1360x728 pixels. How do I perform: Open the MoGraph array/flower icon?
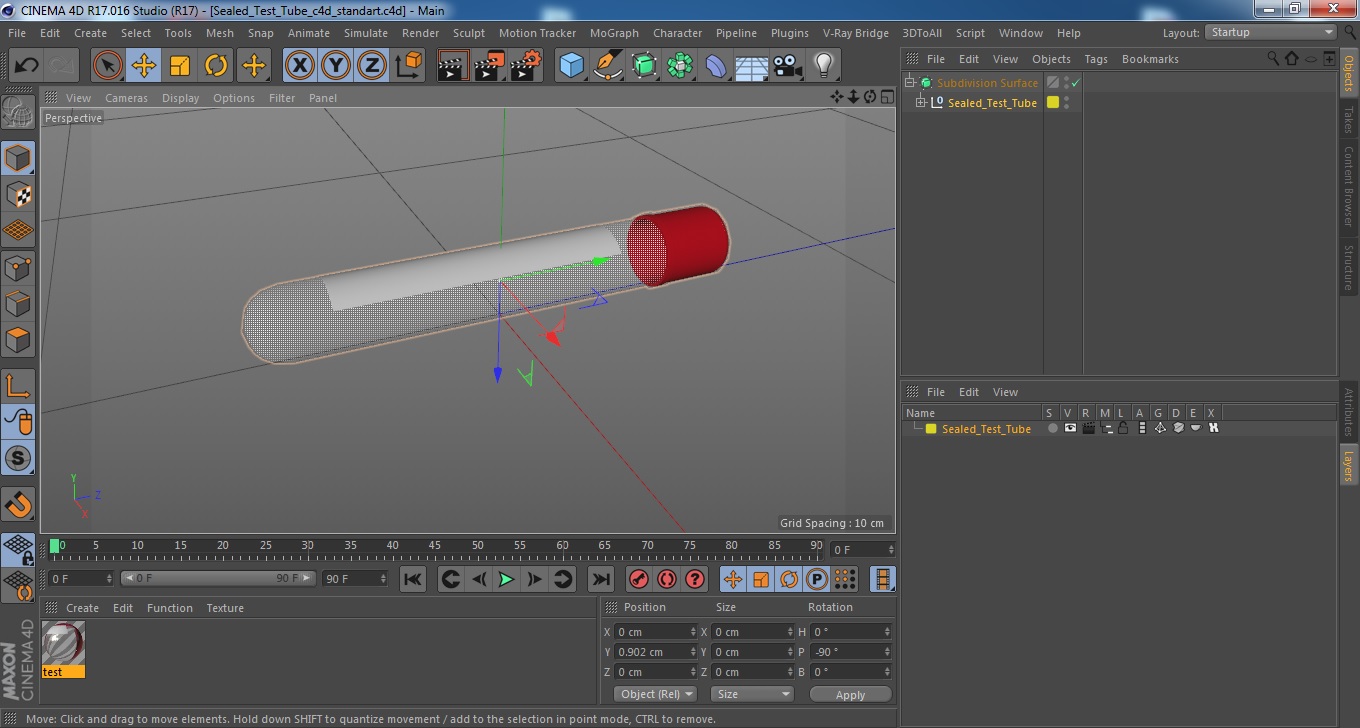pos(680,66)
